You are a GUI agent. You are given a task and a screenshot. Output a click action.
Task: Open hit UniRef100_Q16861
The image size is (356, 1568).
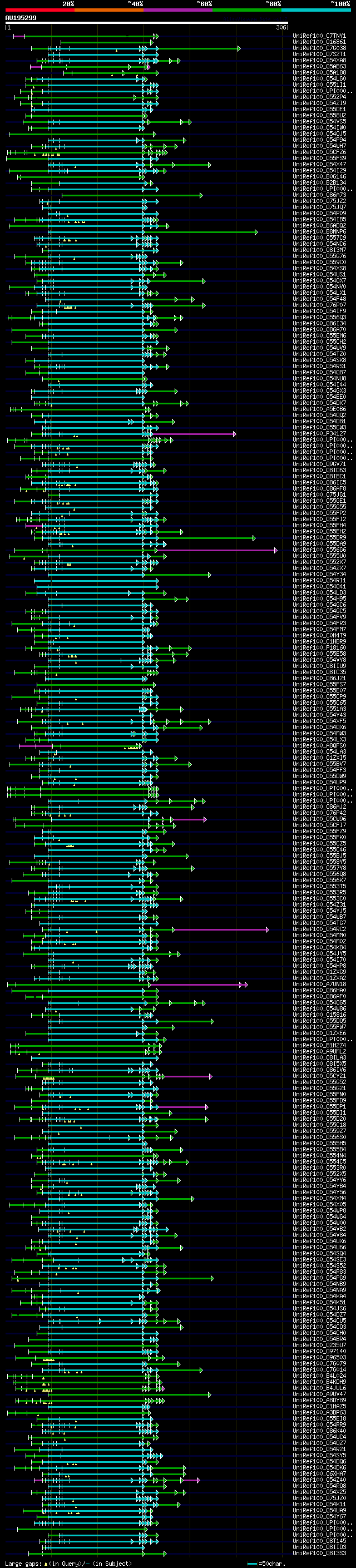coord(319,42)
